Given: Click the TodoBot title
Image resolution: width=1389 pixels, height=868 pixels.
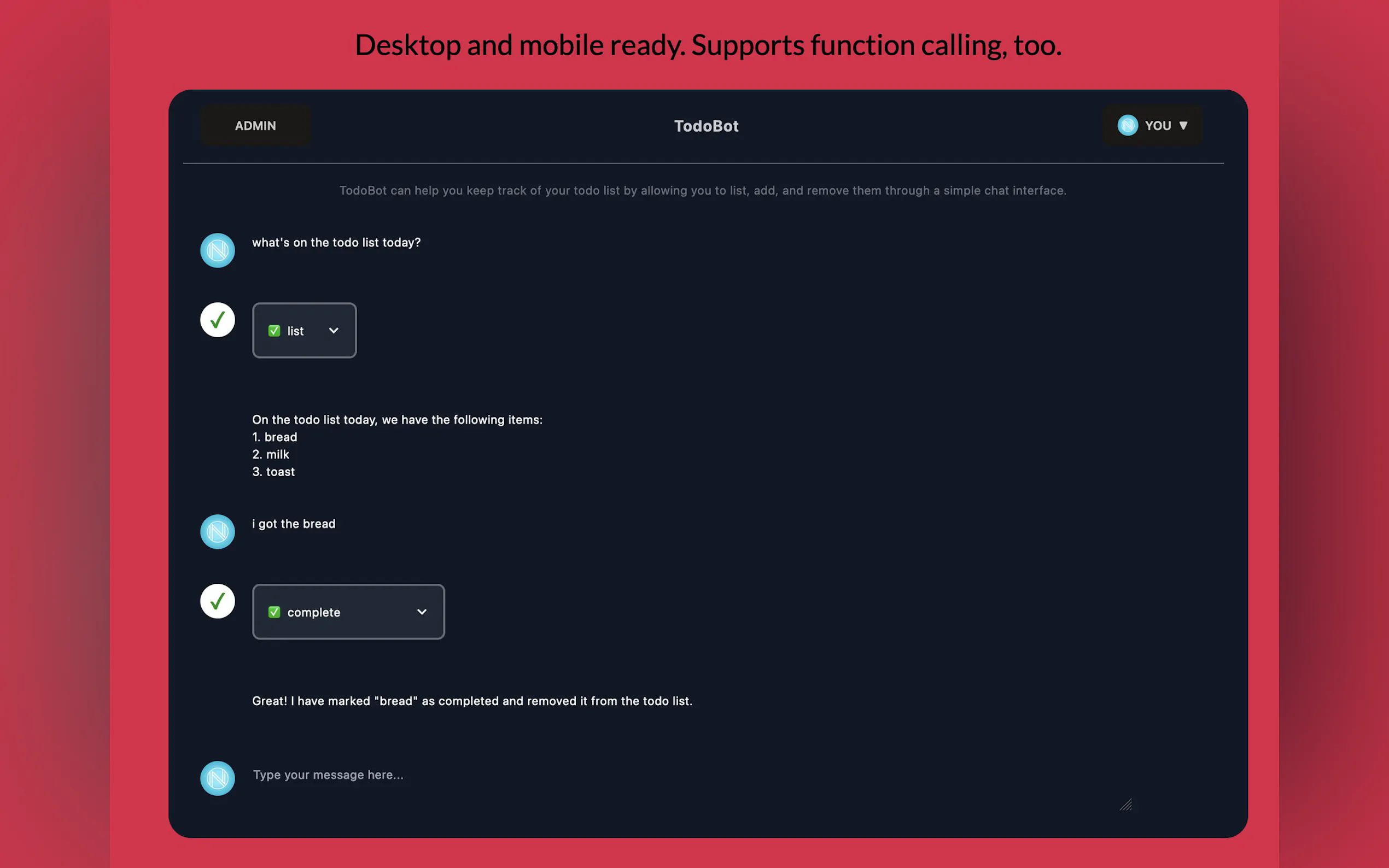Looking at the screenshot, I should point(705,126).
